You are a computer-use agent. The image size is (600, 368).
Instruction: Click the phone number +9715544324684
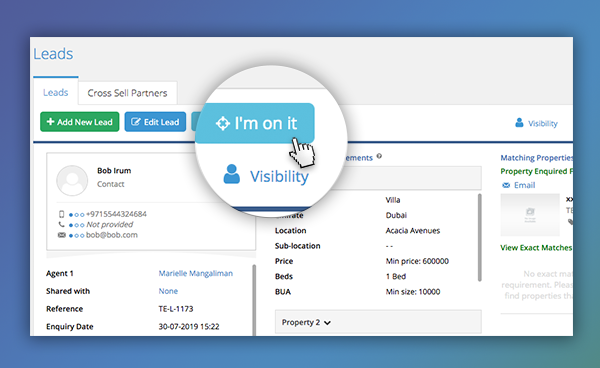click(116, 214)
